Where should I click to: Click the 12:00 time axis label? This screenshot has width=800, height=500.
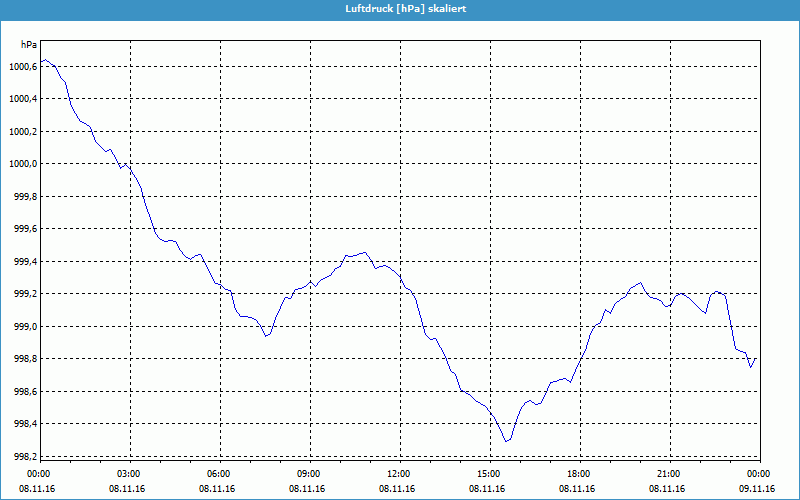click(399, 474)
